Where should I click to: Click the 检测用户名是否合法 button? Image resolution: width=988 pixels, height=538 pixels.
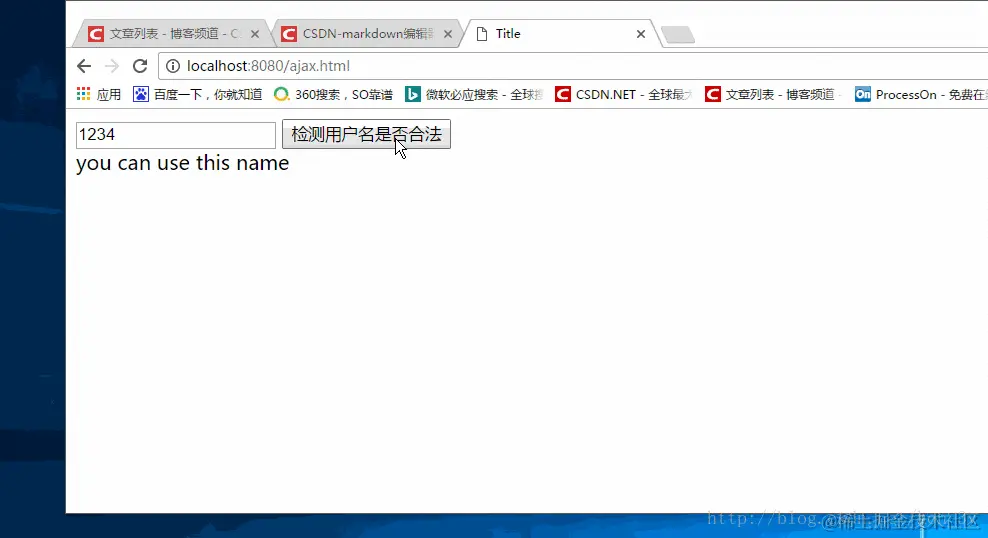pyautogui.click(x=366, y=134)
